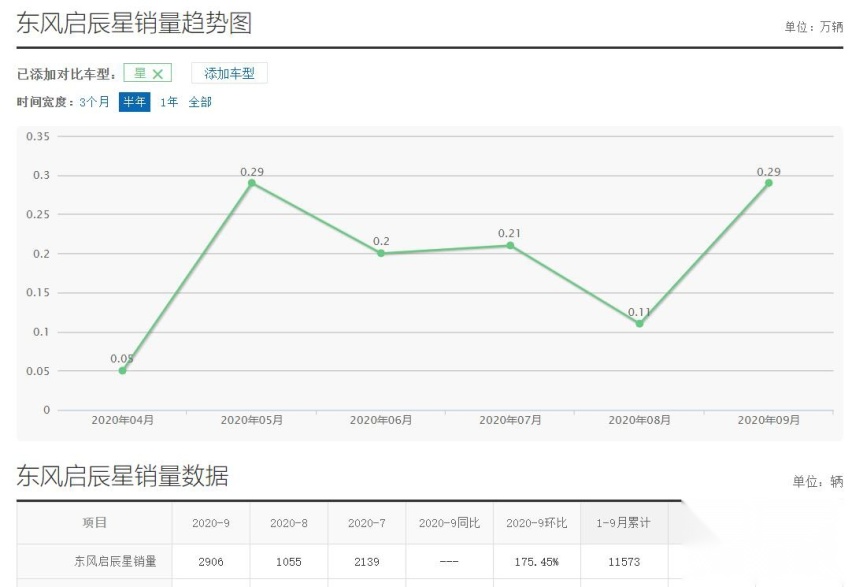Screen dimensions: 852x587
Task: Click the x-axis label 2020年09月
Action: pyautogui.click(x=768, y=420)
